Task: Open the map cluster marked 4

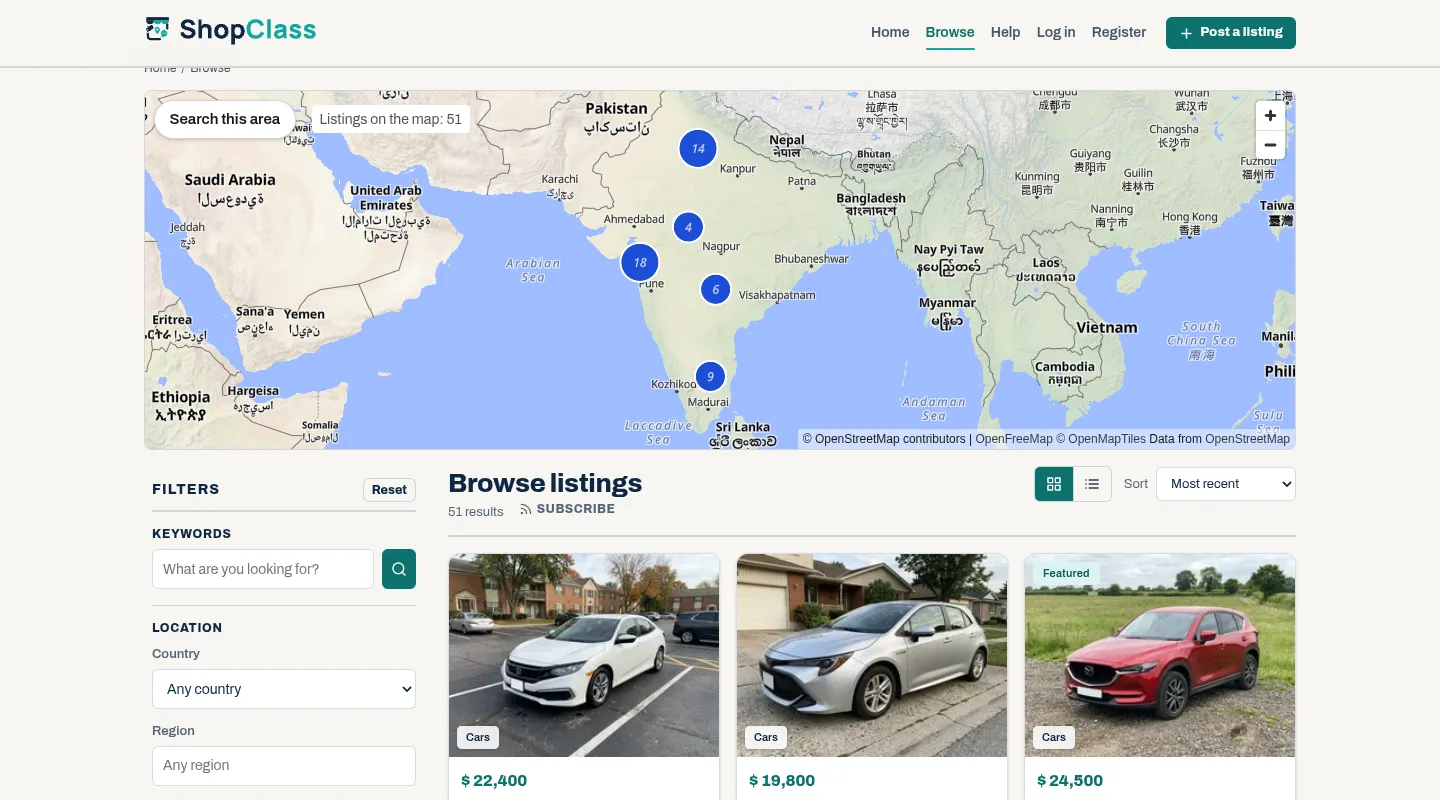Action: 688,227
